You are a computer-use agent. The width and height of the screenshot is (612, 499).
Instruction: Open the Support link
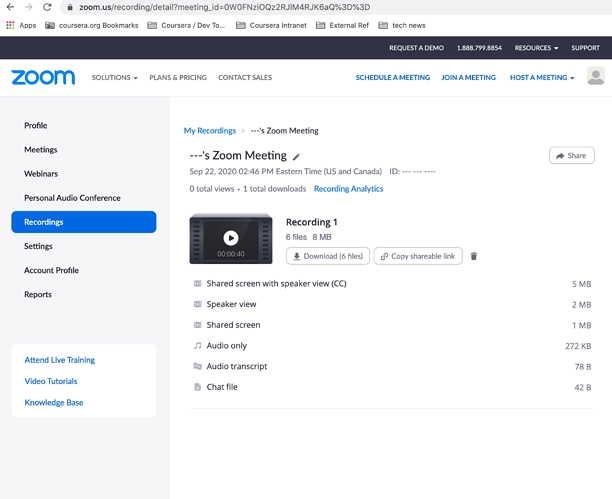pos(585,48)
